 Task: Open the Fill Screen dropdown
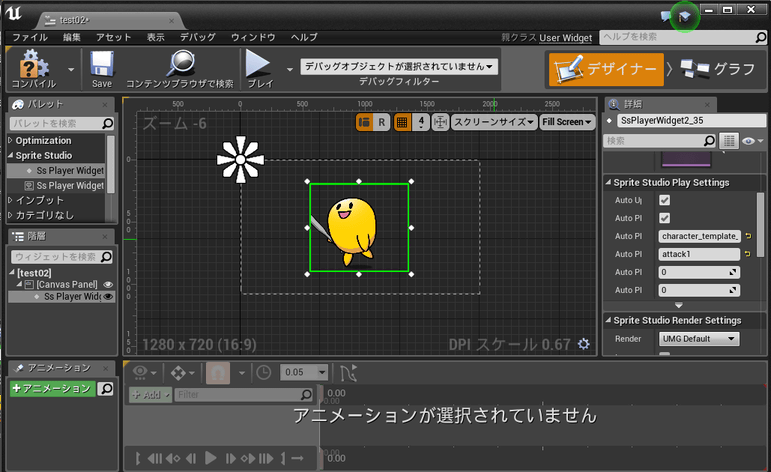click(x=567, y=122)
